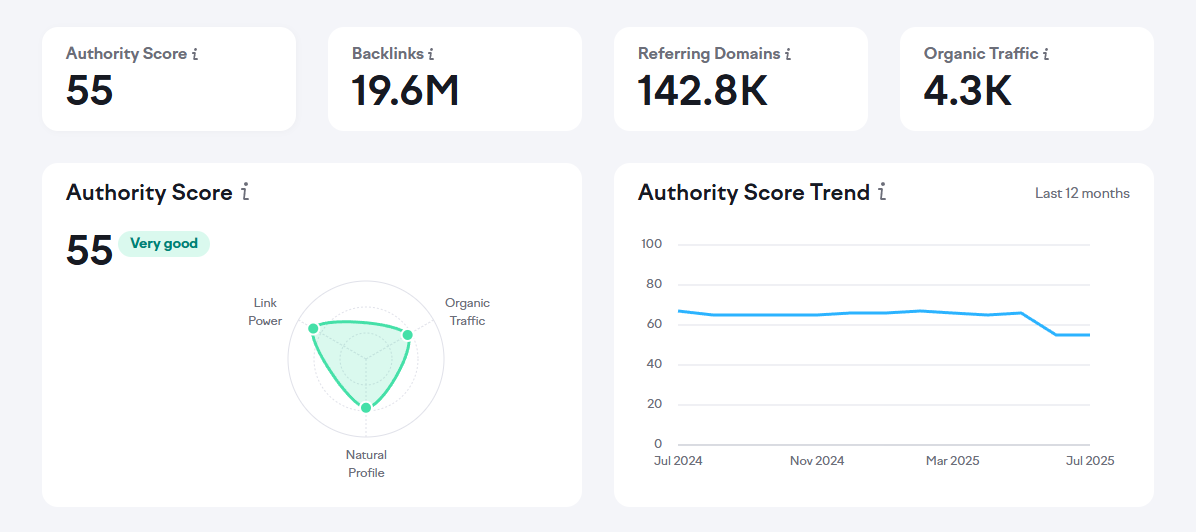Click the Nov 2024 axis label
The height and width of the screenshot is (532, 1196).
click(817, 461)
